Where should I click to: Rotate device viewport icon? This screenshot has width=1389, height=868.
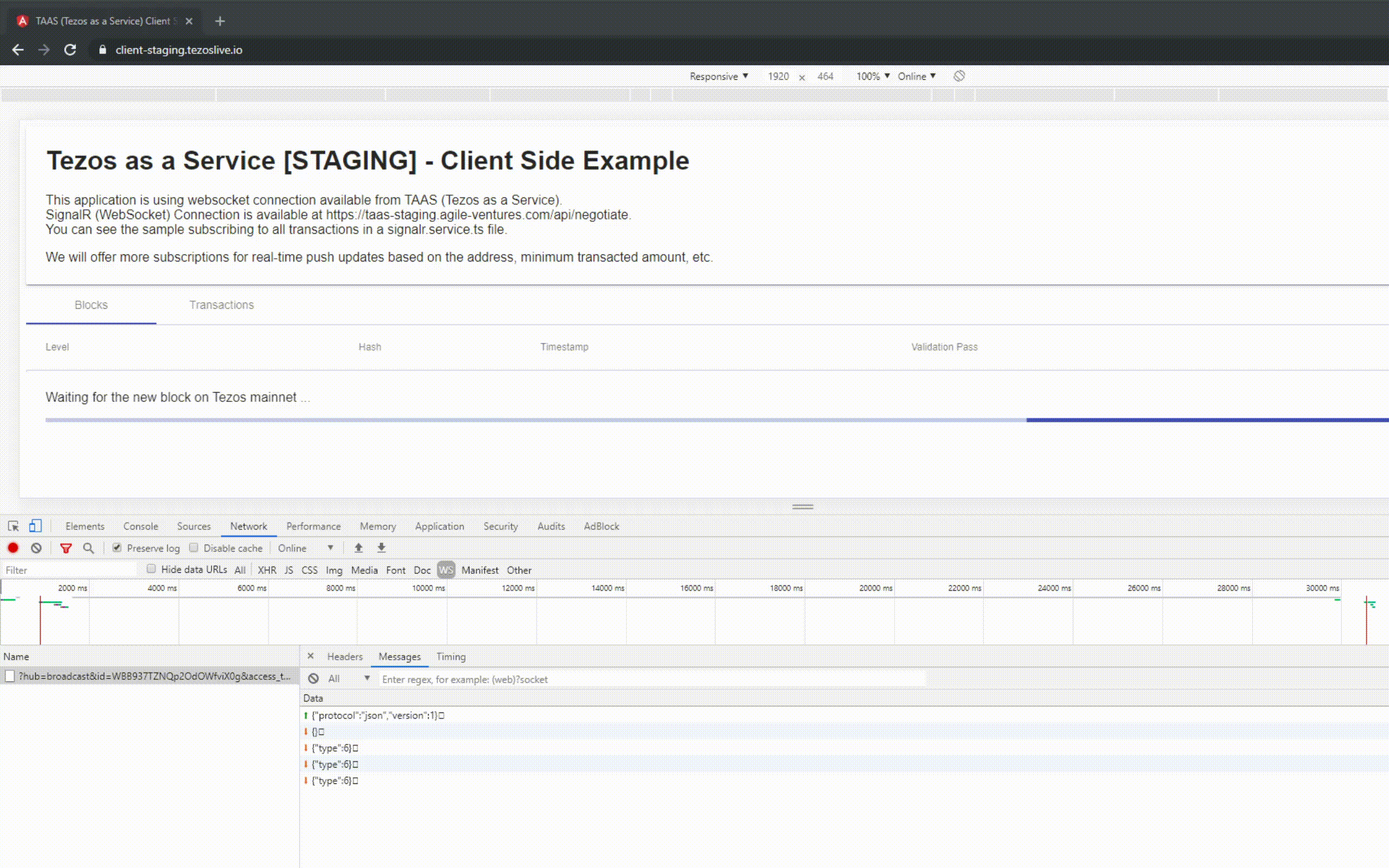(x=959, y=76)
